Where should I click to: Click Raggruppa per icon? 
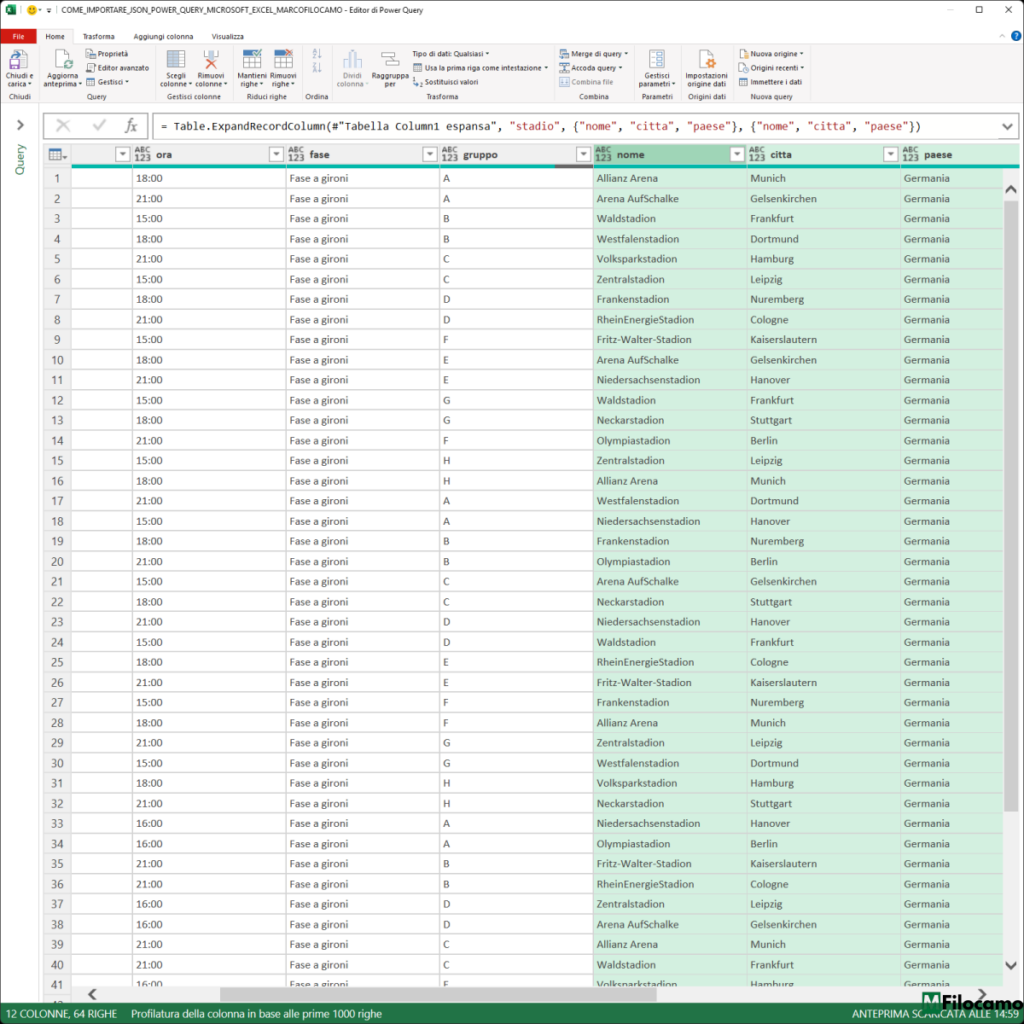pos(390,59)
